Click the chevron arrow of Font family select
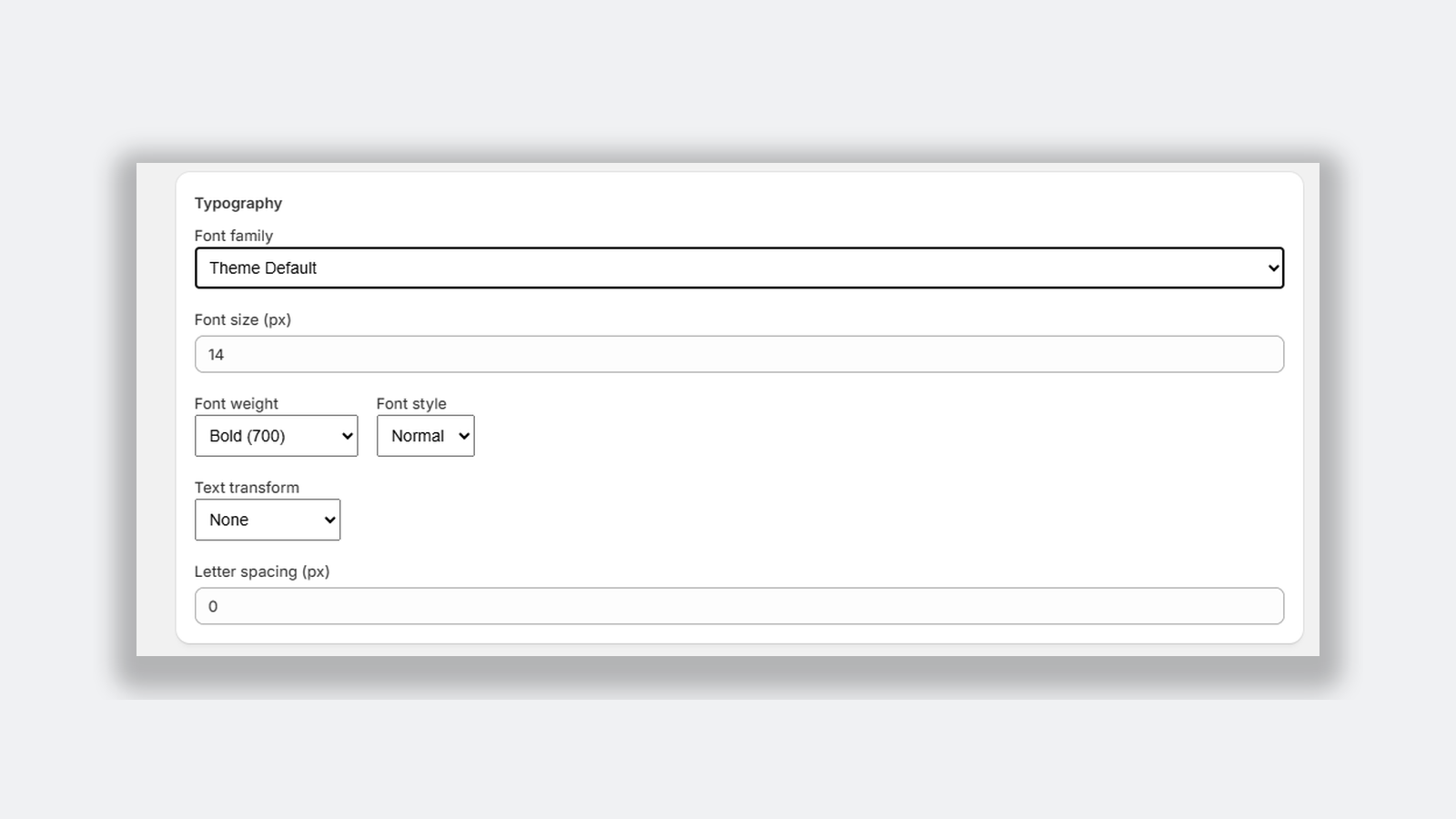This screenshot has width=1456, height=819. pyautogui.click(x=1273, y=268)
